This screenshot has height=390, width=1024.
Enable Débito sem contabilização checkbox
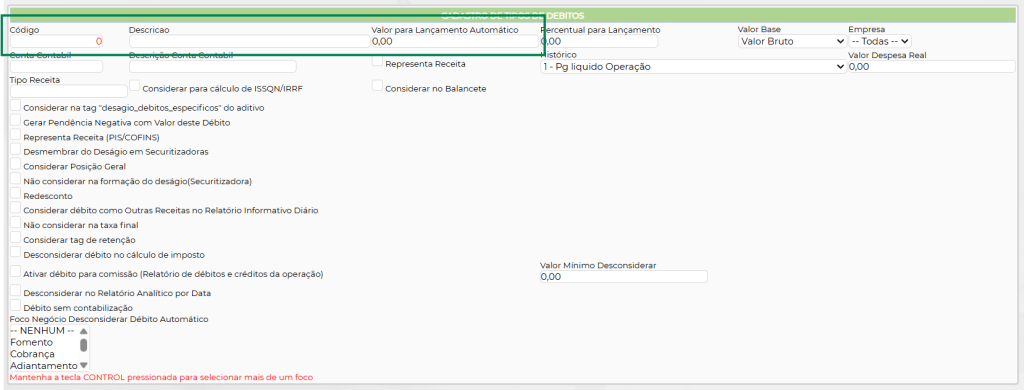point(16,305)
